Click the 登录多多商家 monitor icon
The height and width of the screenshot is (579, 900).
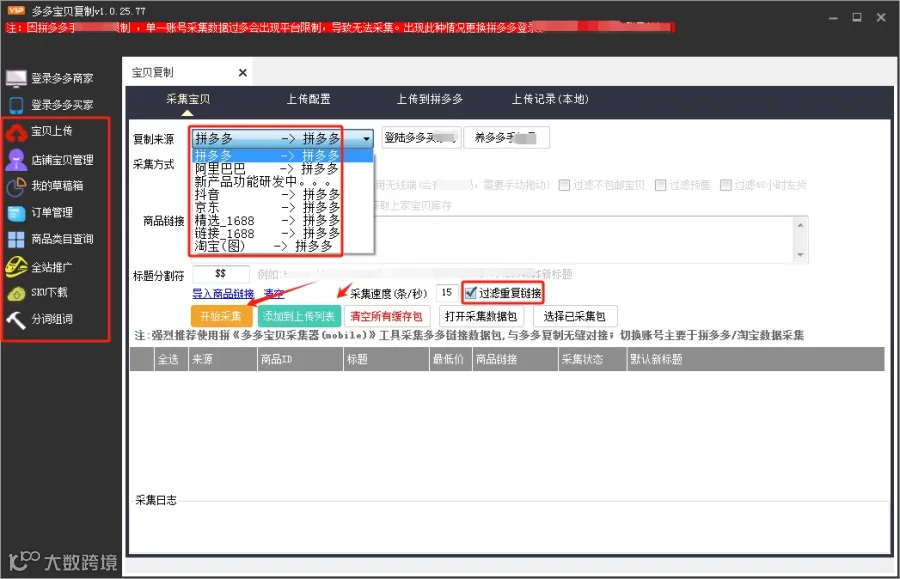pos(16,78)
